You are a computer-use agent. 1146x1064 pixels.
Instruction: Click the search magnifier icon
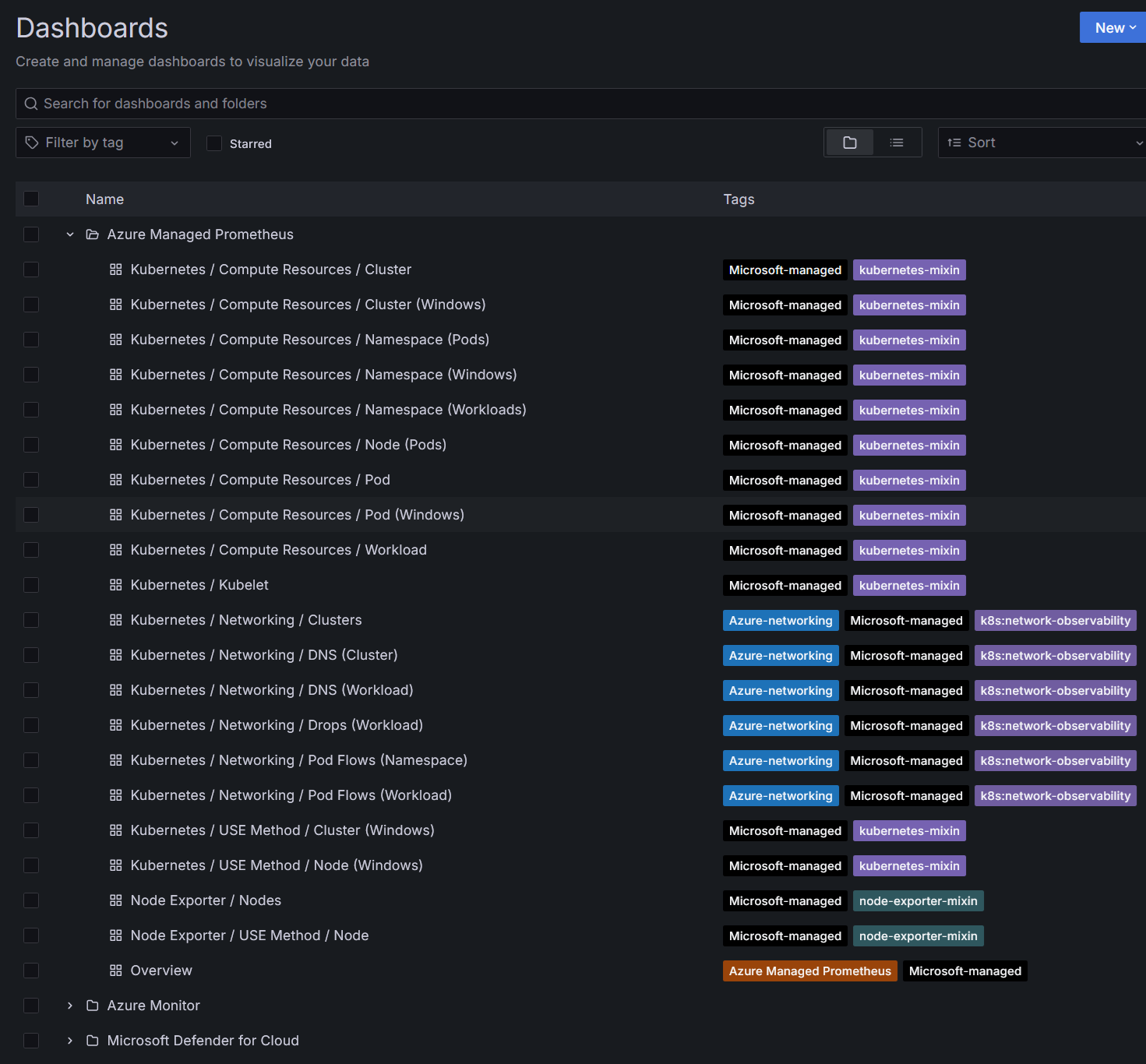tap(31, 104)
